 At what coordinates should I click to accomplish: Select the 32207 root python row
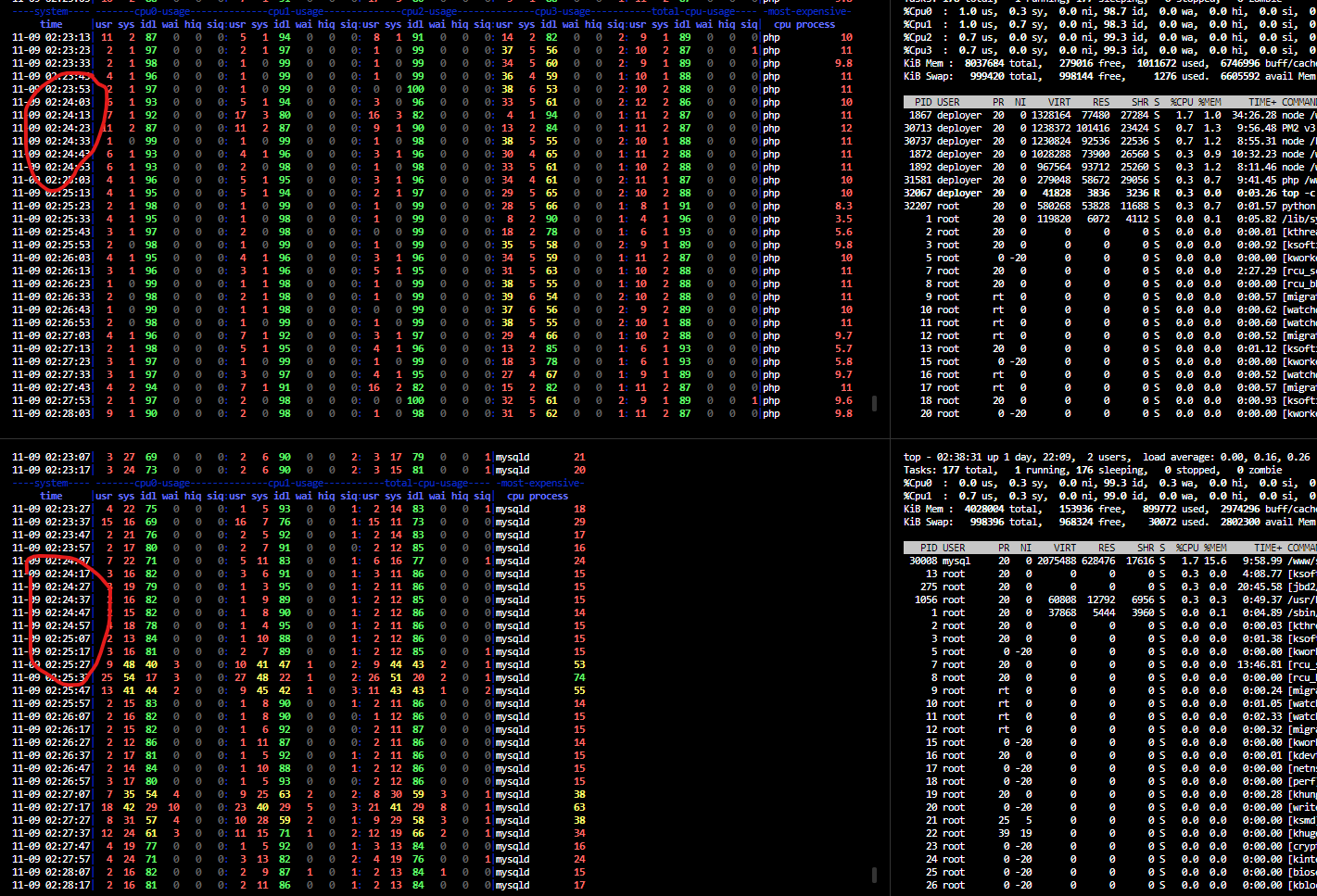tap(1110, 206)
